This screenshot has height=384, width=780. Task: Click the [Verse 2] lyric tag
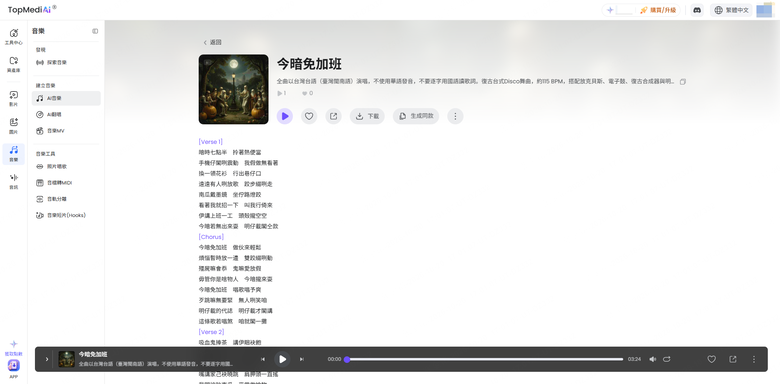tap(211, 332)
